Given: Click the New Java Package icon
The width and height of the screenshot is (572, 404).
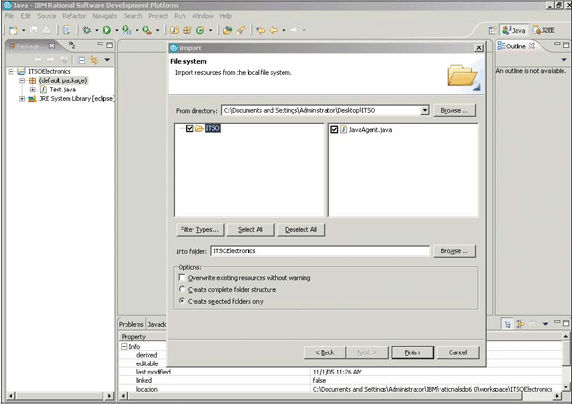Looking at the screenshot, I should click(188, 30).
